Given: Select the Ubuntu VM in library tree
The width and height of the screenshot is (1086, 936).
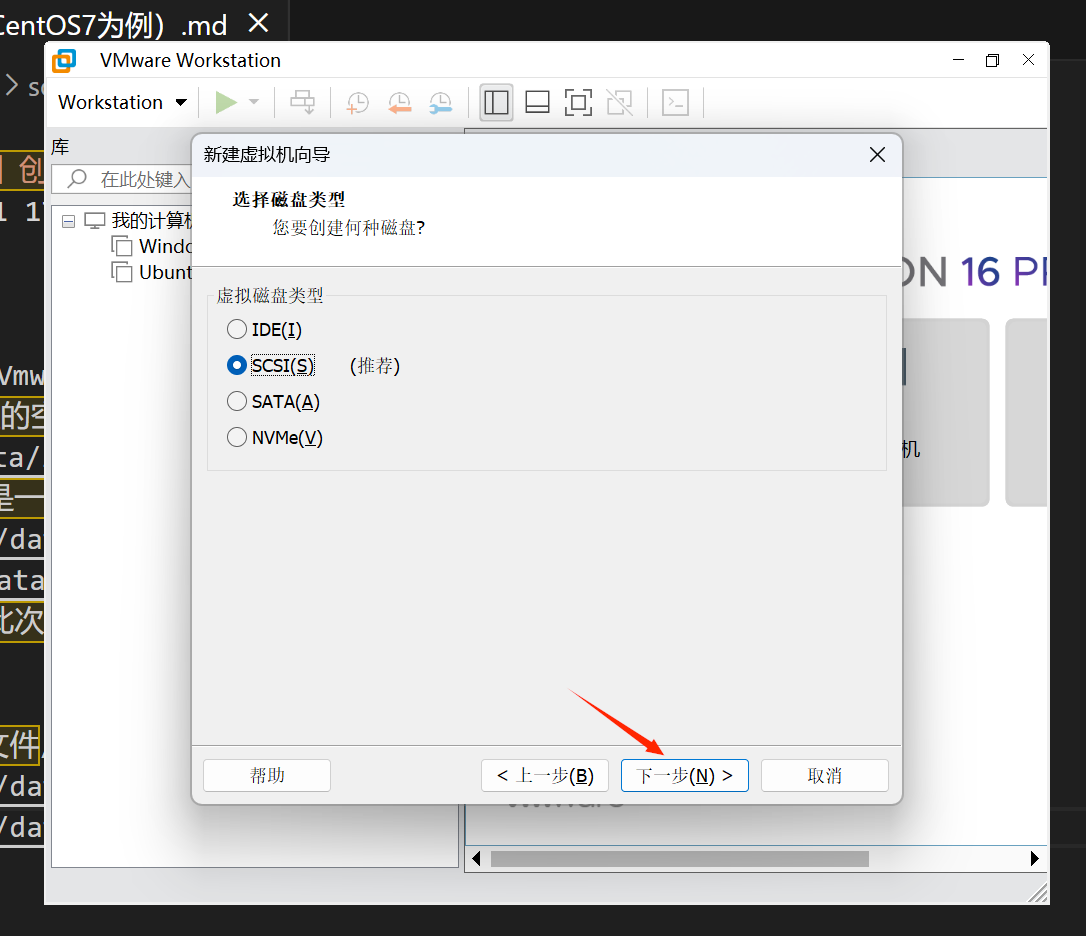Looking at the screenshot, I should coord(152,272).
